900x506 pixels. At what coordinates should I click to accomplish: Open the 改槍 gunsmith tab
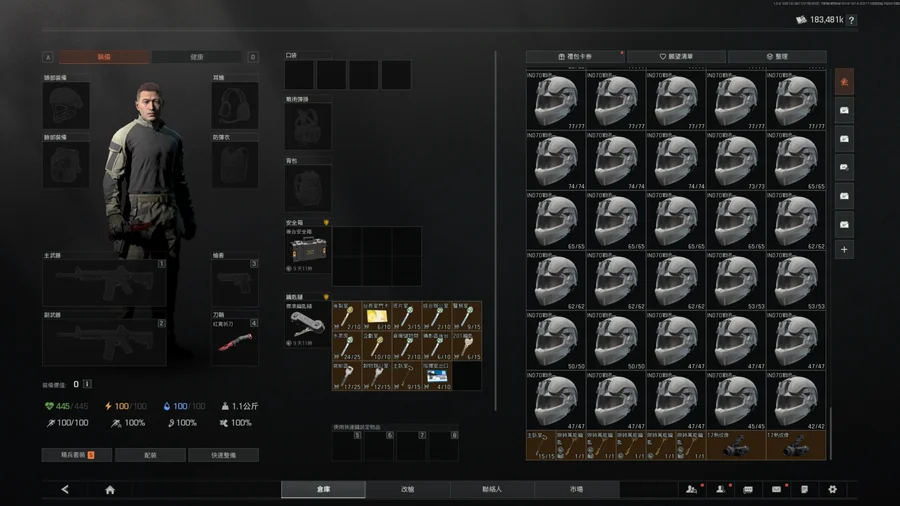408,489
